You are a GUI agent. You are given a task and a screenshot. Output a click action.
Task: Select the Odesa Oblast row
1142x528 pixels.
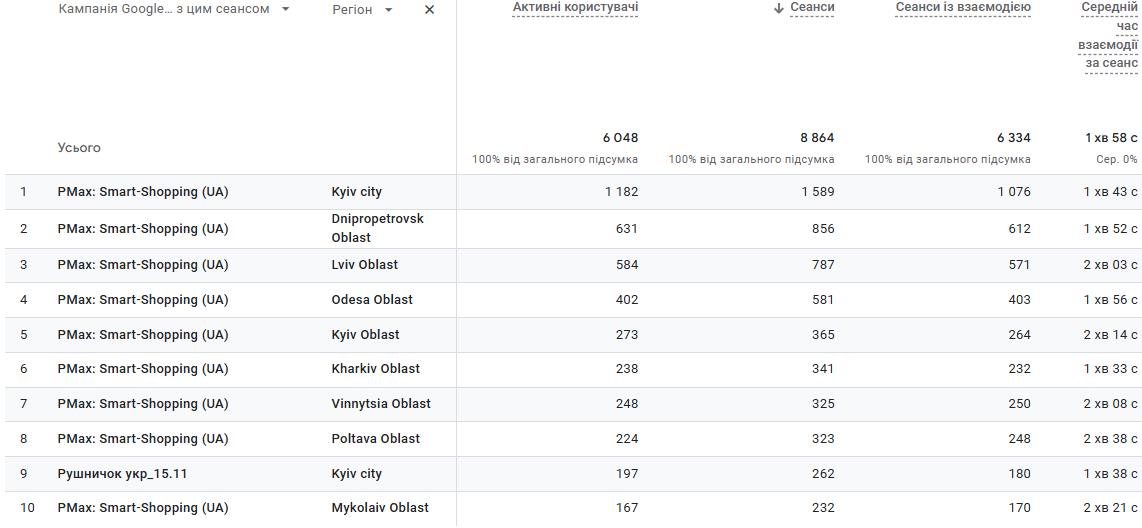point(372,300)
